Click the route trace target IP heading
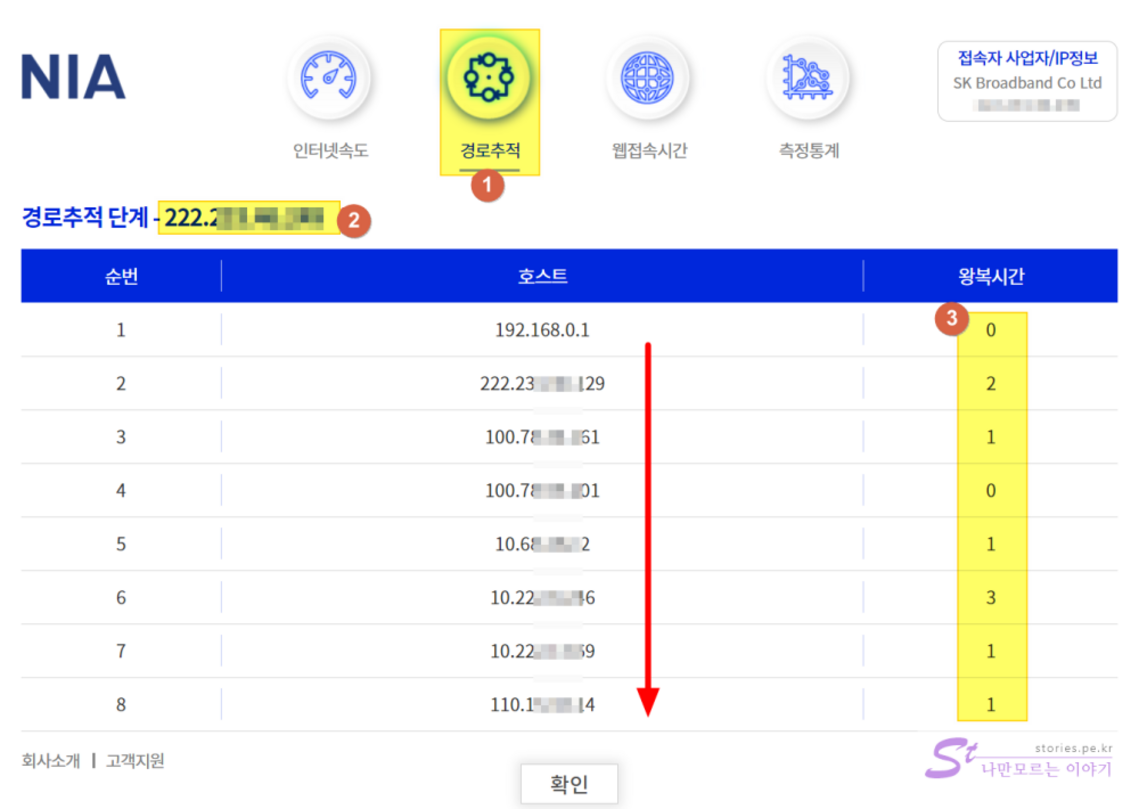Viewport: 1139px width, 809px height. tap(244, 217)
